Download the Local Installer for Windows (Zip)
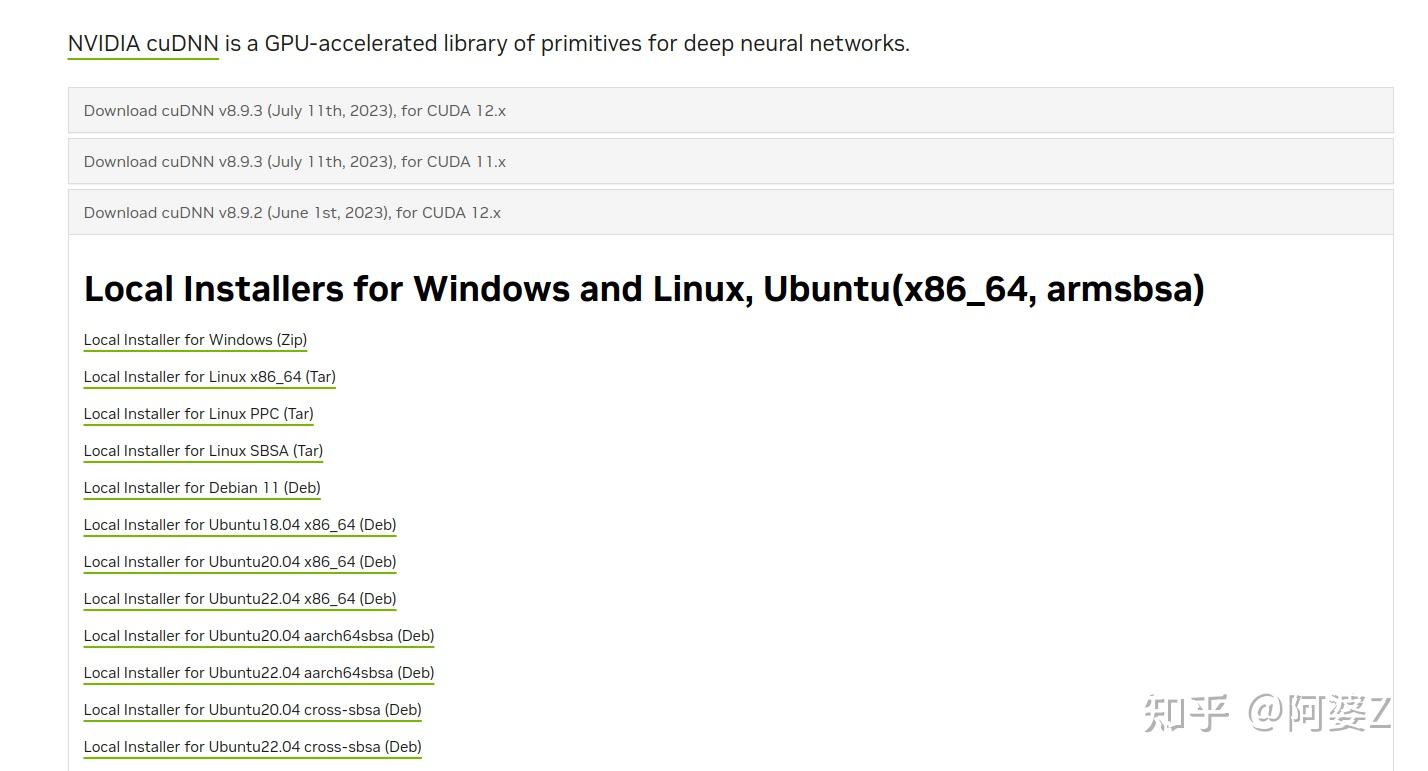This screenshot has height=771, width=1428. pos(195,339)
